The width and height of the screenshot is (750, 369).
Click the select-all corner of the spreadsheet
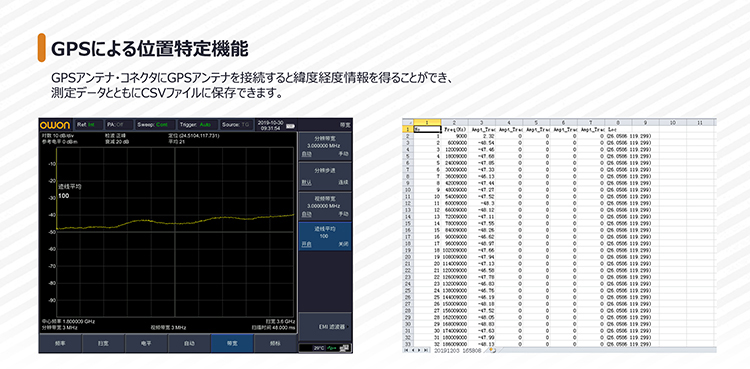coord(408,123)
